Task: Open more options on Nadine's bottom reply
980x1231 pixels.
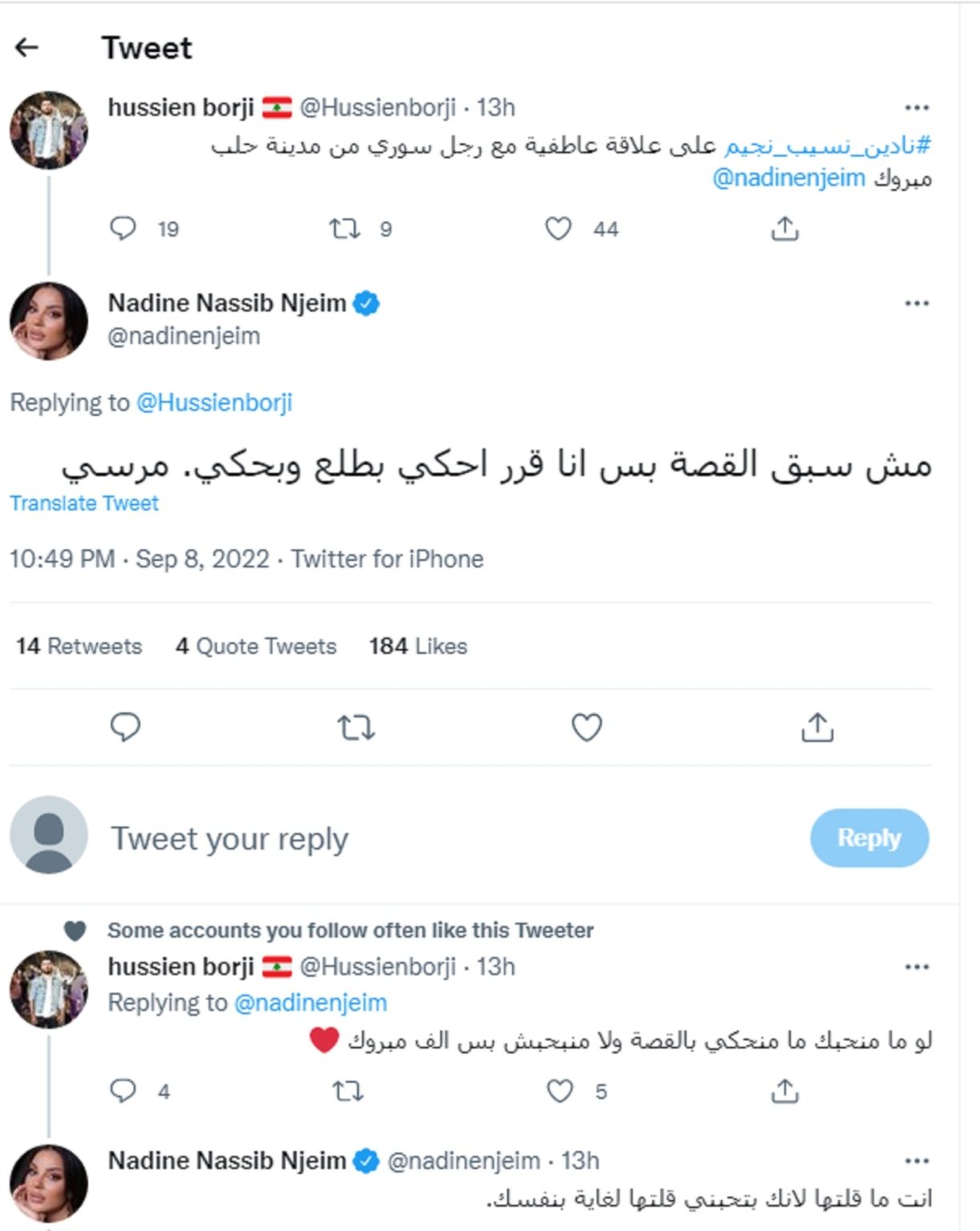Action: point(917,1160)
